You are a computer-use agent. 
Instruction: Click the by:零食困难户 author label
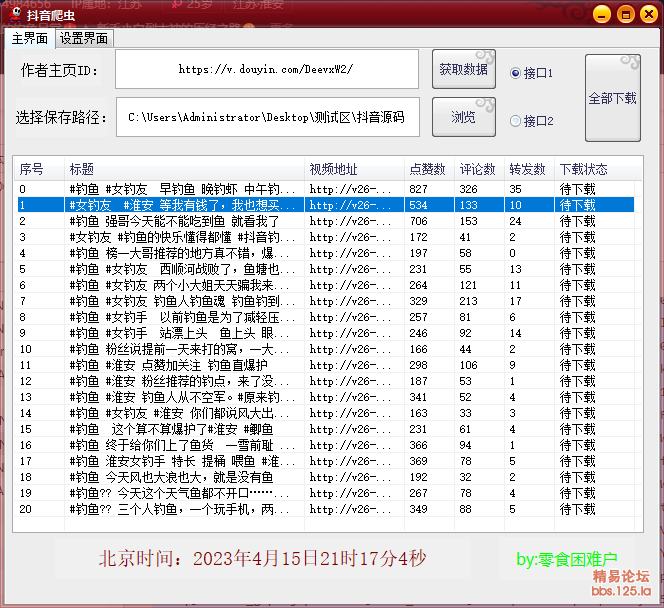click(x=567, y=559)
